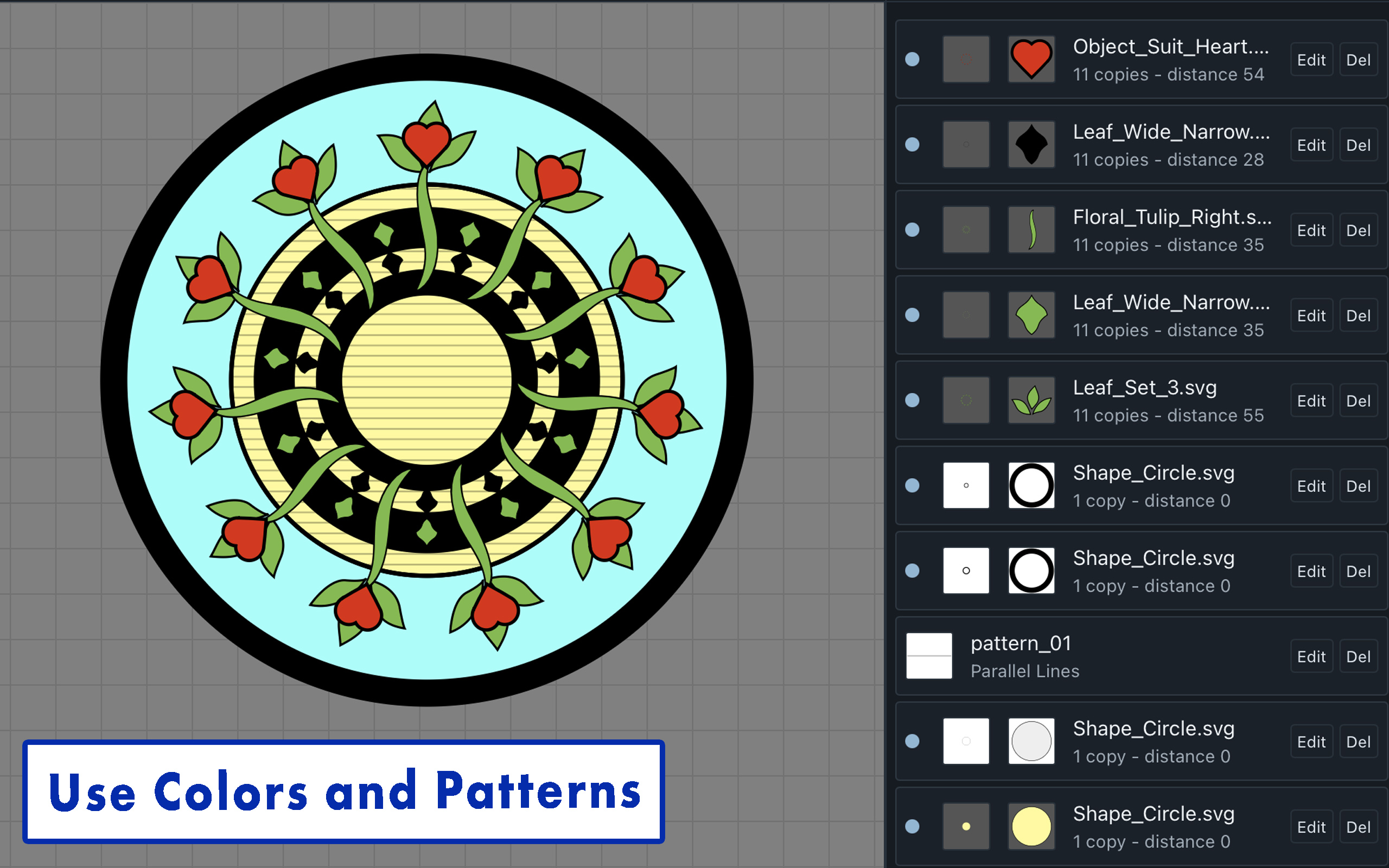This screenshot has height=868, width=1389.
Task: Delete the Leaf_Wide_Narrow distance 35 layer
Action: coord(1359,315)
